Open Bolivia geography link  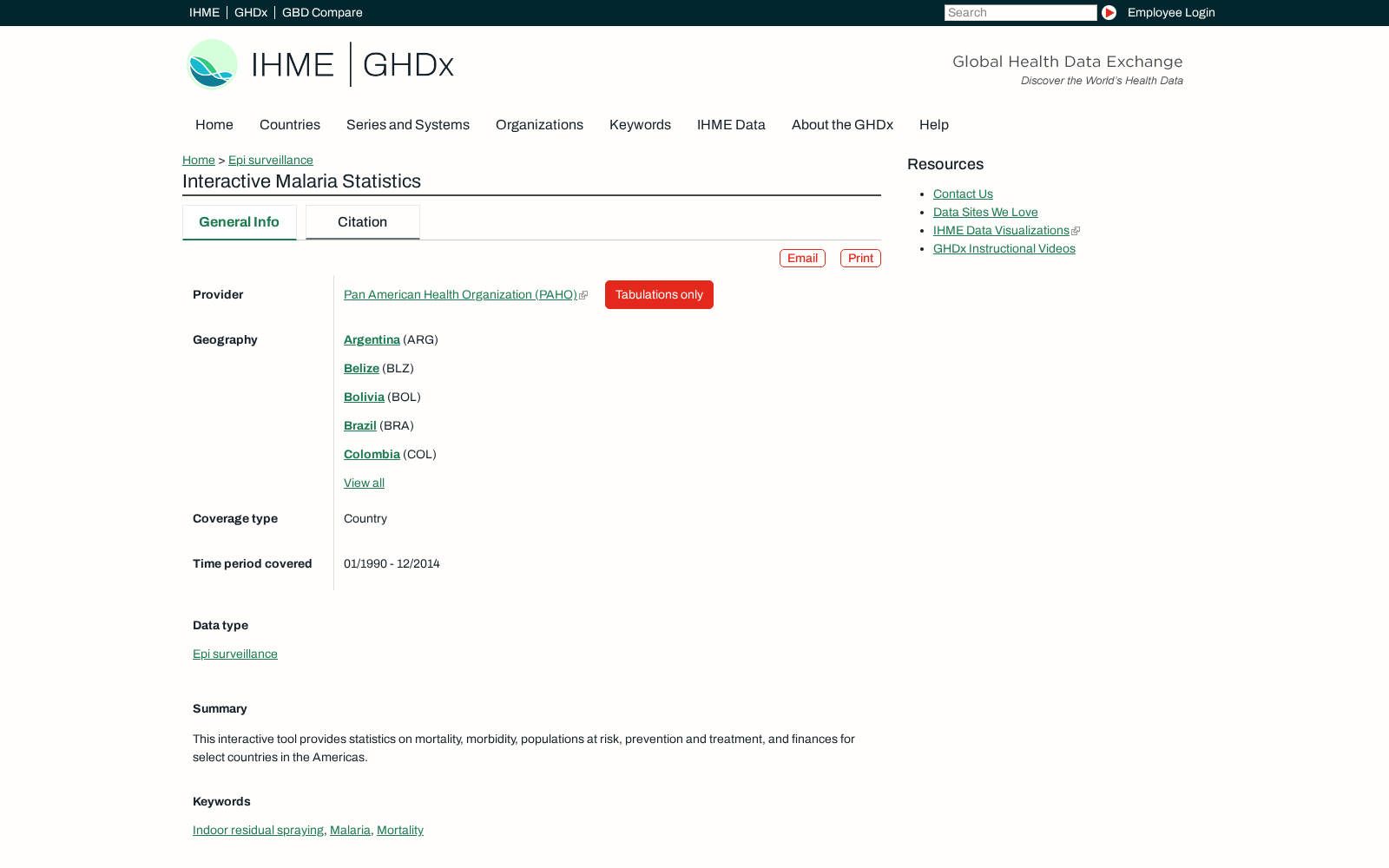364,398
